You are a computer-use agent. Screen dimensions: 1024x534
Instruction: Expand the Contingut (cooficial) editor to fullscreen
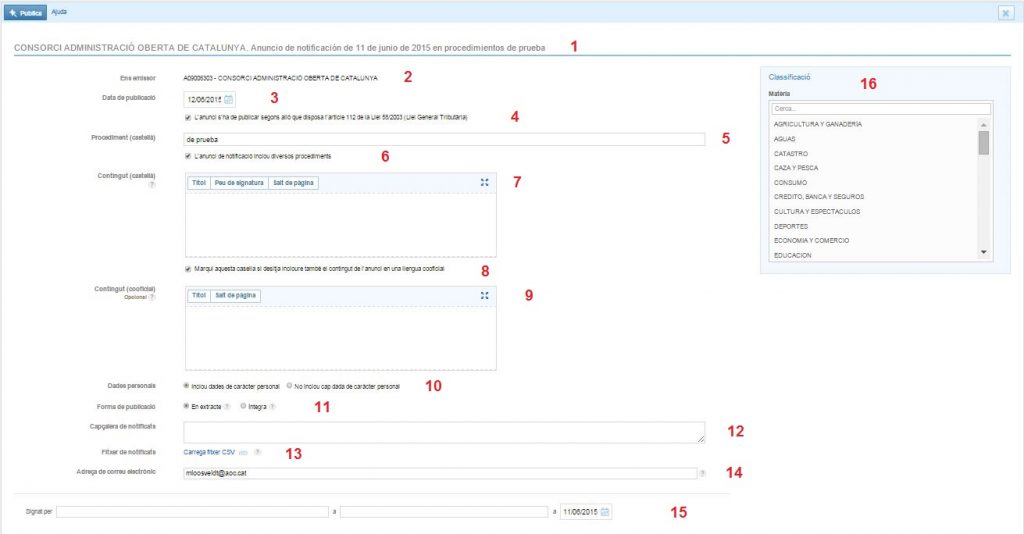click(485, 296)
